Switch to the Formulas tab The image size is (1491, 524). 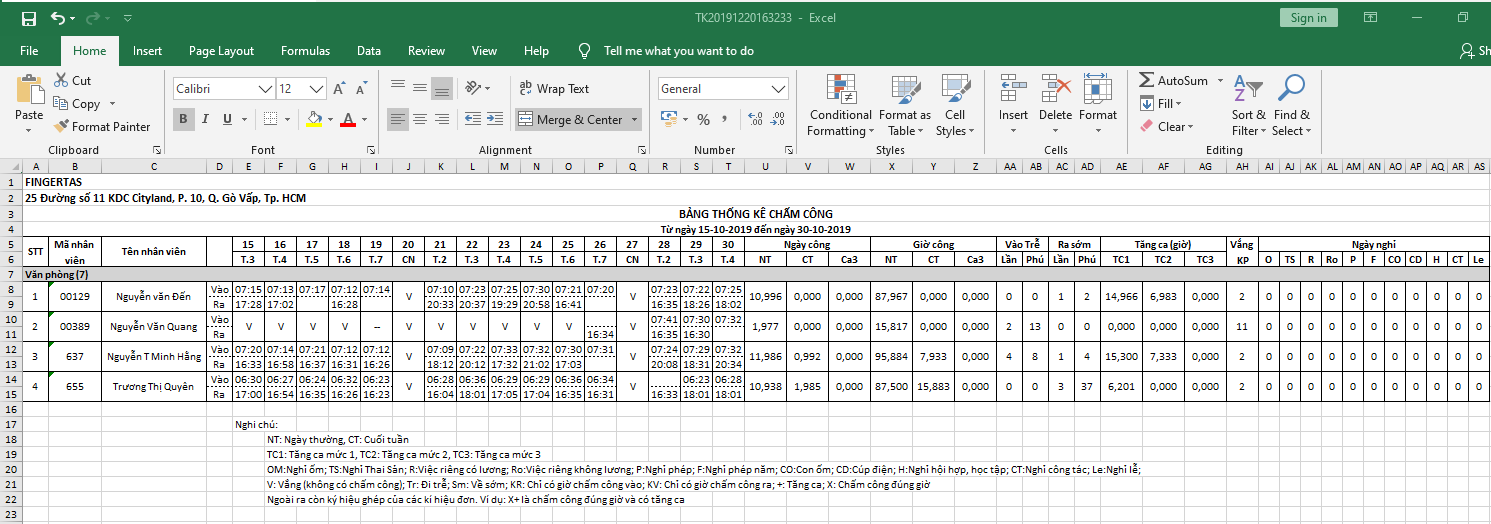[x=305, y=51]
